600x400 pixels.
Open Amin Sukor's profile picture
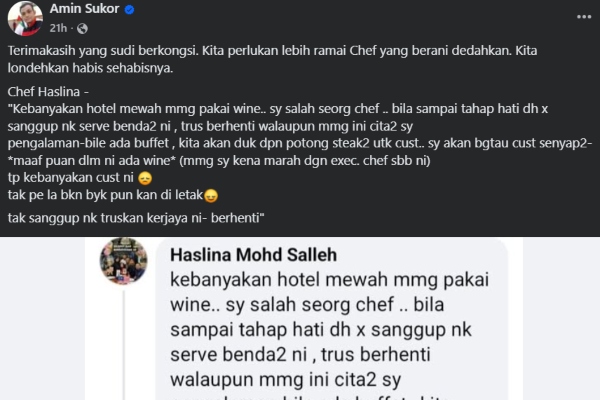[x=25, y=18]
